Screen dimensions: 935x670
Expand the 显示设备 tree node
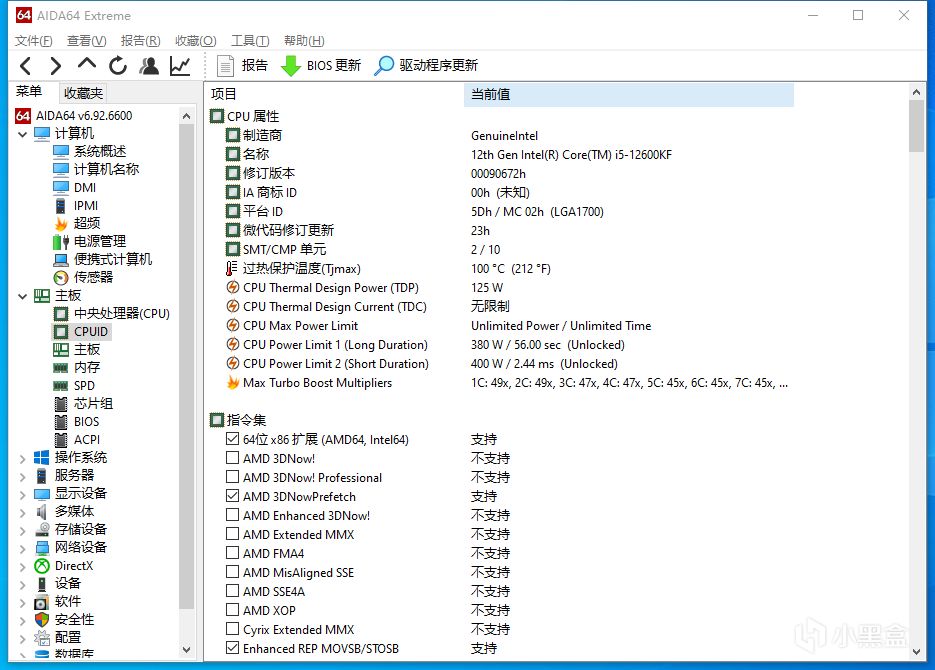(23, 494)
